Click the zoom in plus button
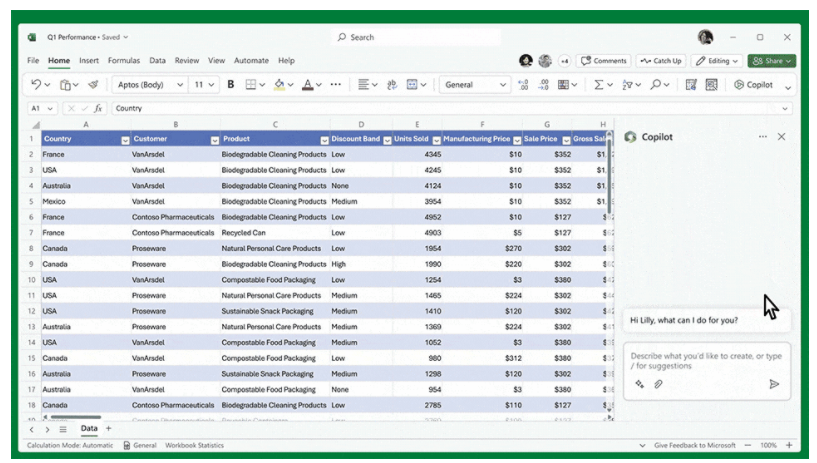The width and height of the screenshot is (817, 463). [x=789, y=445]
